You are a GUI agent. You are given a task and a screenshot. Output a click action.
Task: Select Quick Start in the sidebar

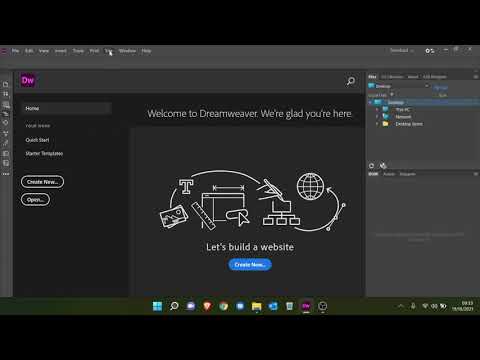(37, 140)
